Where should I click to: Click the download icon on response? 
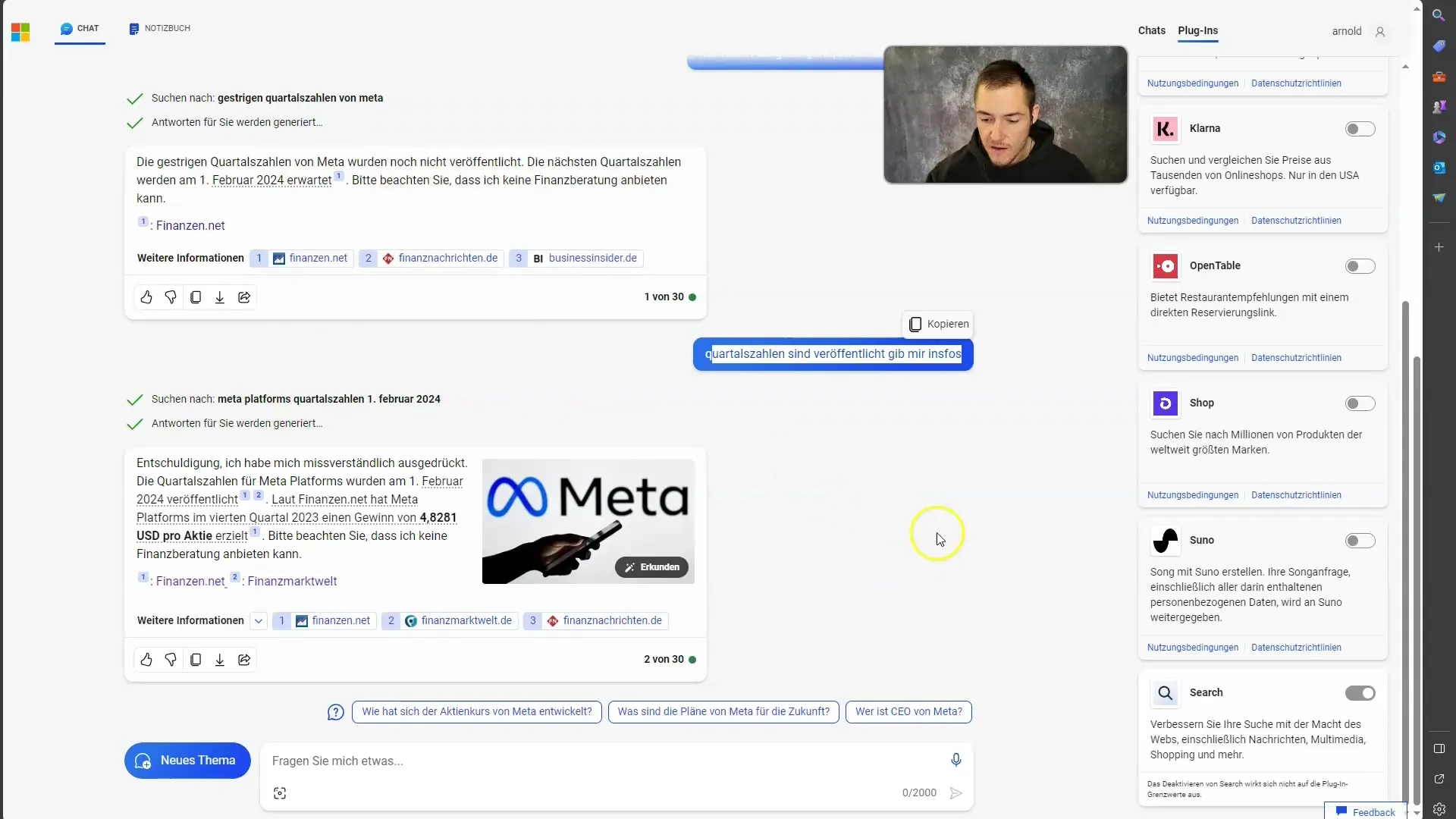coord(219,297)
